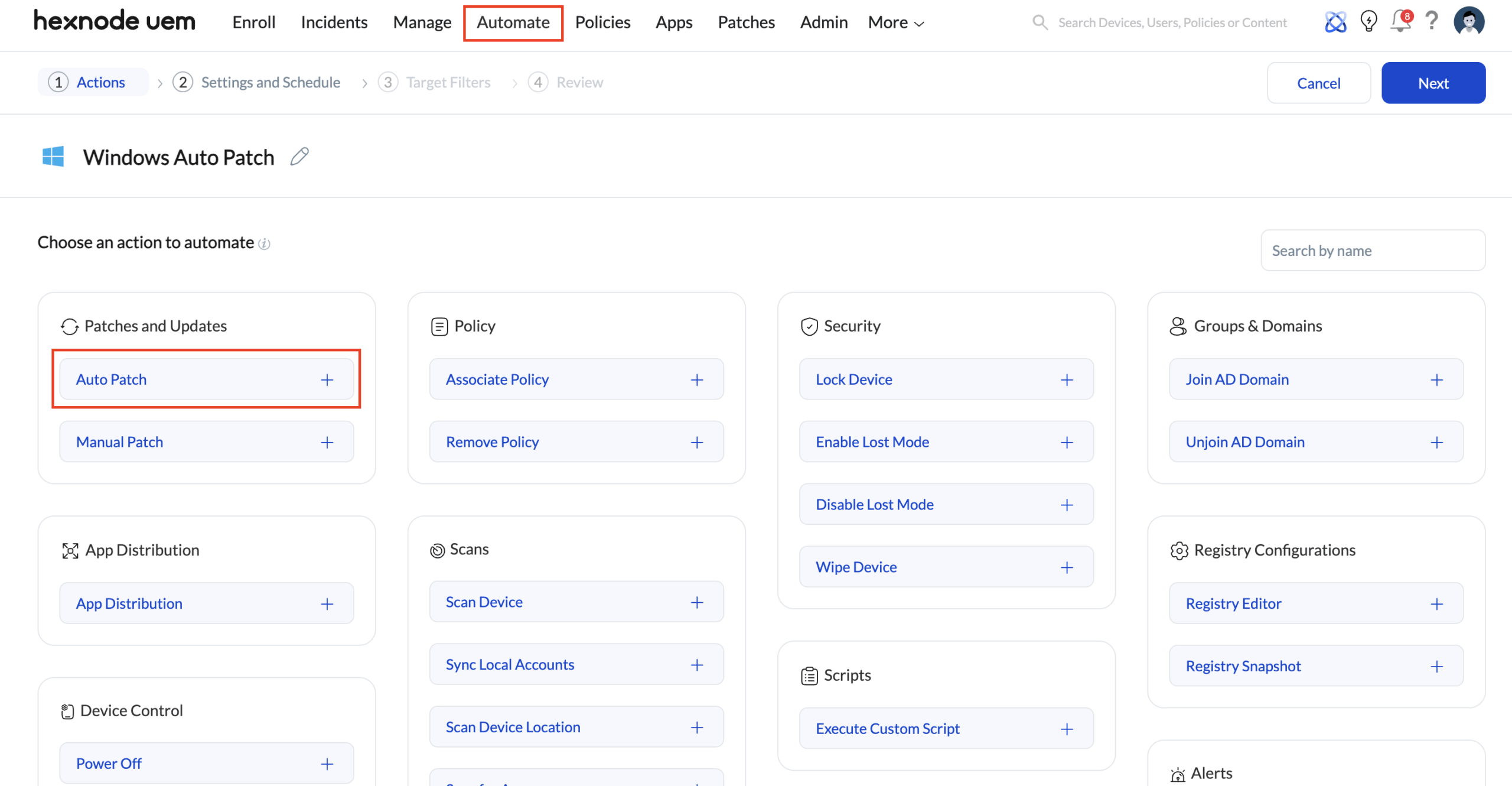Click the blue Genie assistant icon

(1335, 22)
